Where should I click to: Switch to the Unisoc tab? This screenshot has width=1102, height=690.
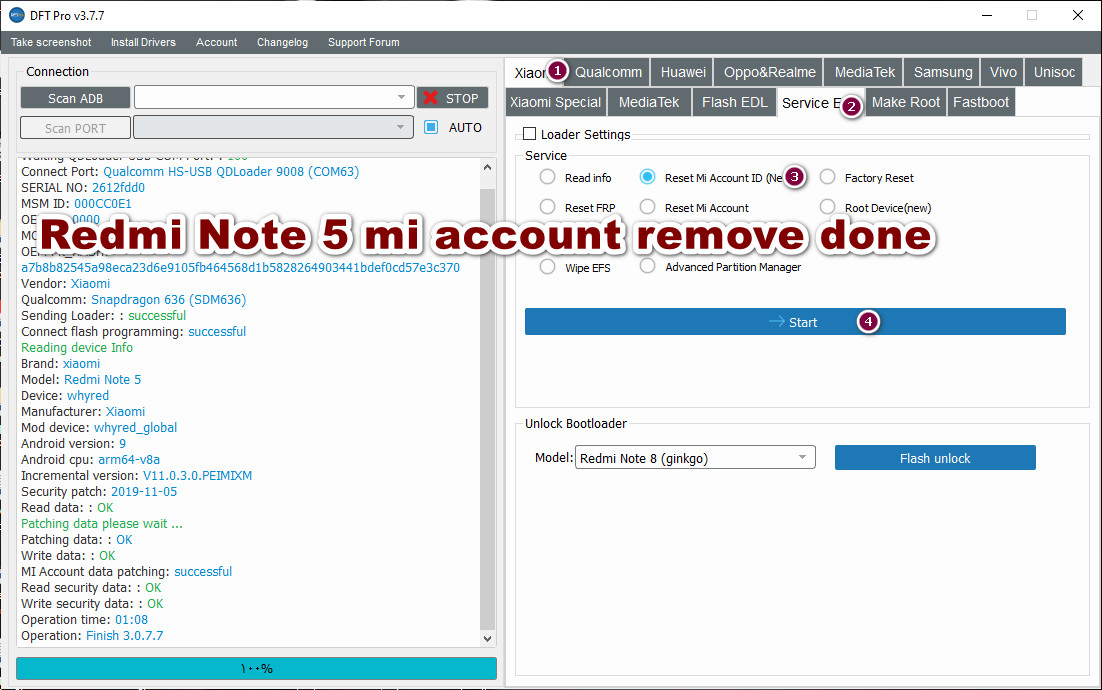tap(1054, 72)
